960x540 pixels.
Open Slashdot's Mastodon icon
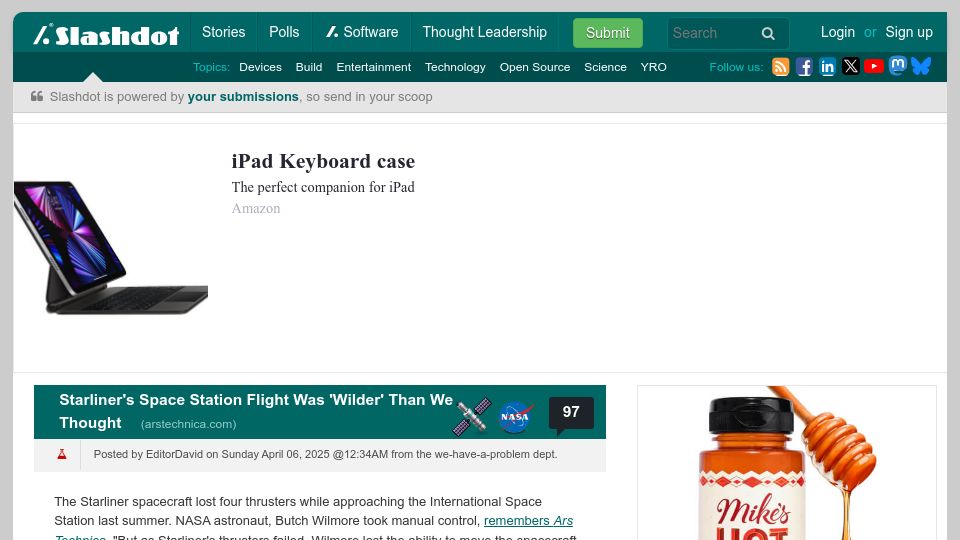point(898,66)
